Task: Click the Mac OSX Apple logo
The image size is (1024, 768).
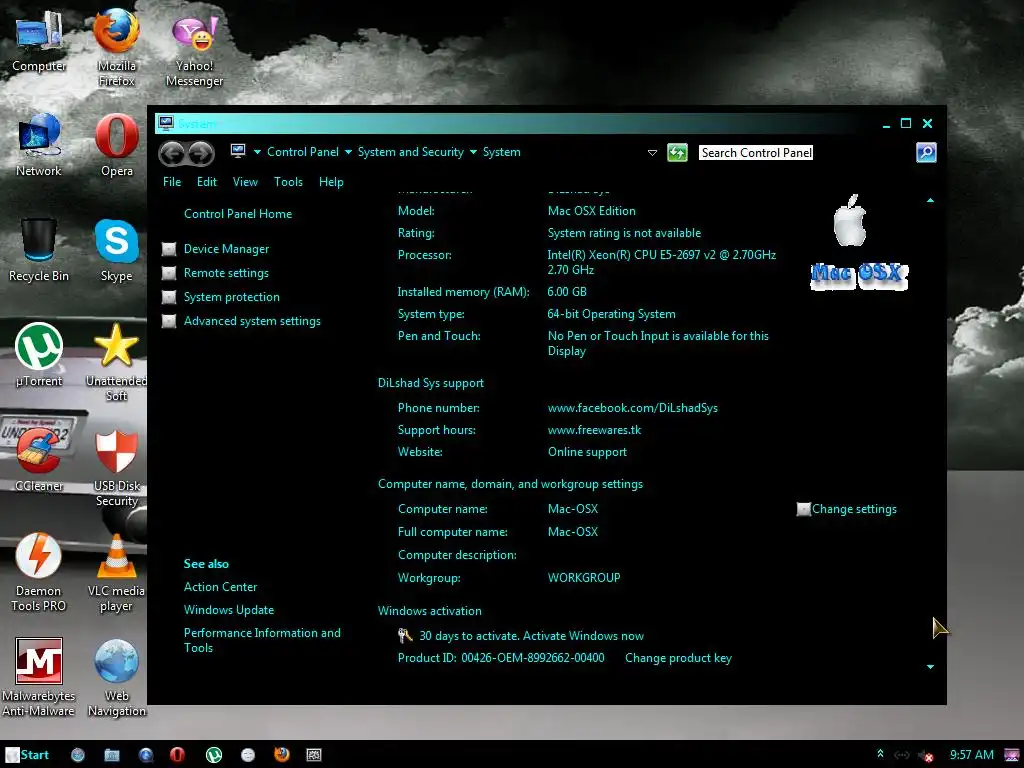Action: (850, 221)
